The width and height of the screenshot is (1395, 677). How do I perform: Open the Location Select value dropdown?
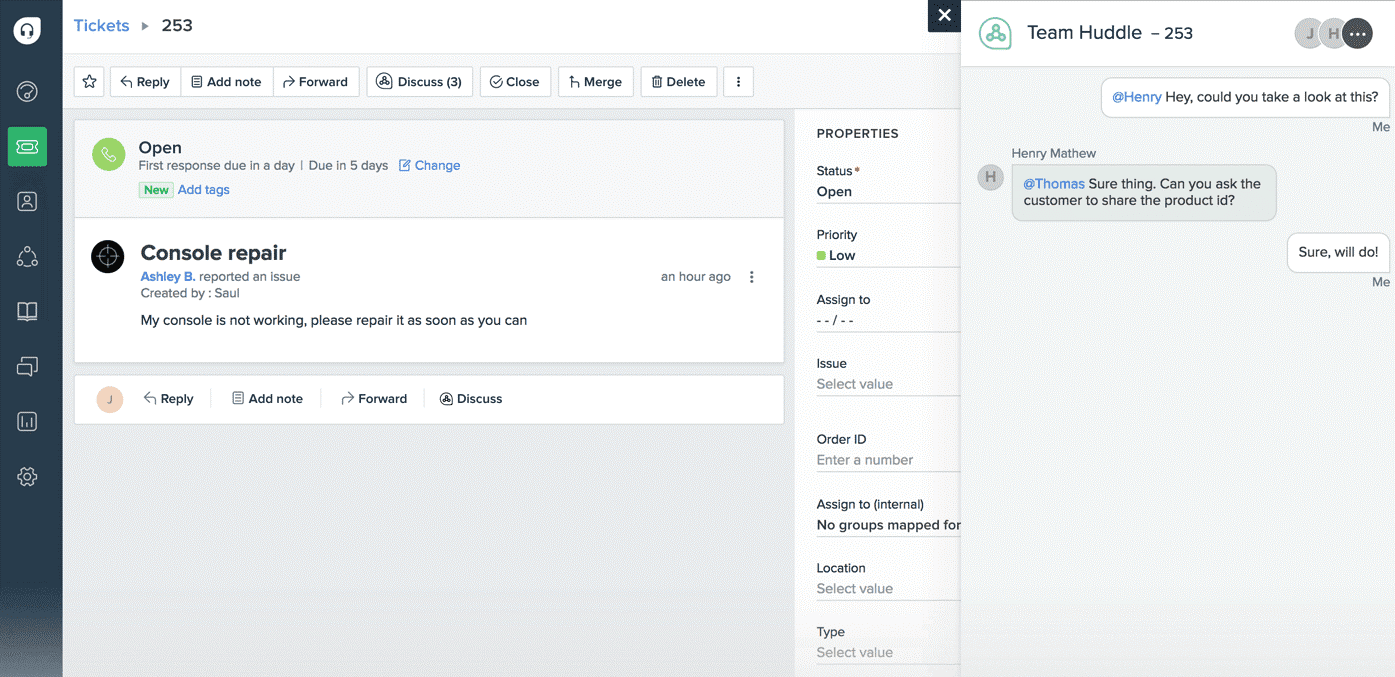point(855,588)
